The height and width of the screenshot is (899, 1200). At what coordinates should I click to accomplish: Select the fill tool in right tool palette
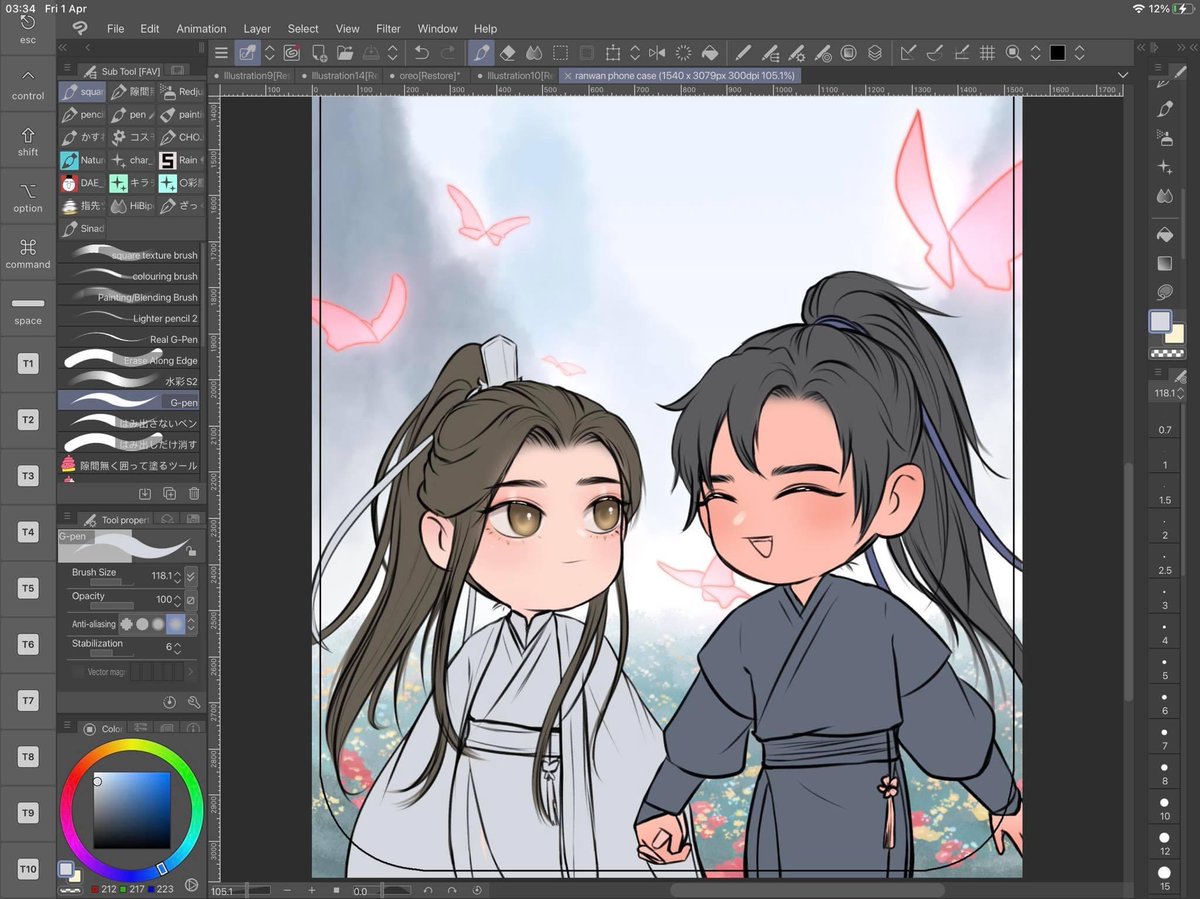pyautogui.click(x=1164, y=235)
